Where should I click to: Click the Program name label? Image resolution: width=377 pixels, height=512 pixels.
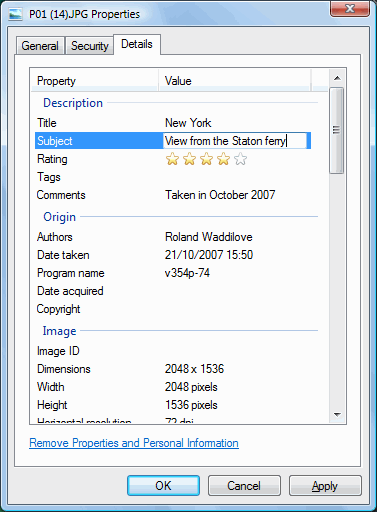tap(71, 273)
